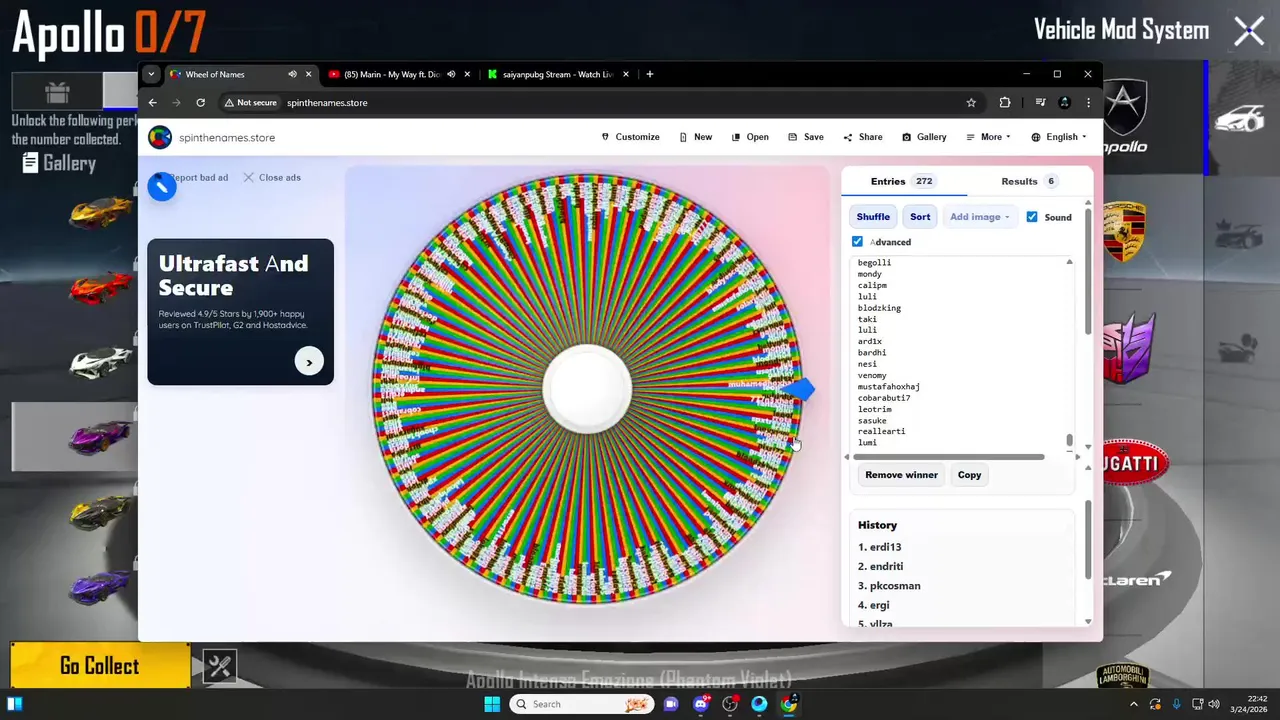Open OBS Studio from the taskbar
Viewport: 1280px width, 720px height.
coord(730,704)
